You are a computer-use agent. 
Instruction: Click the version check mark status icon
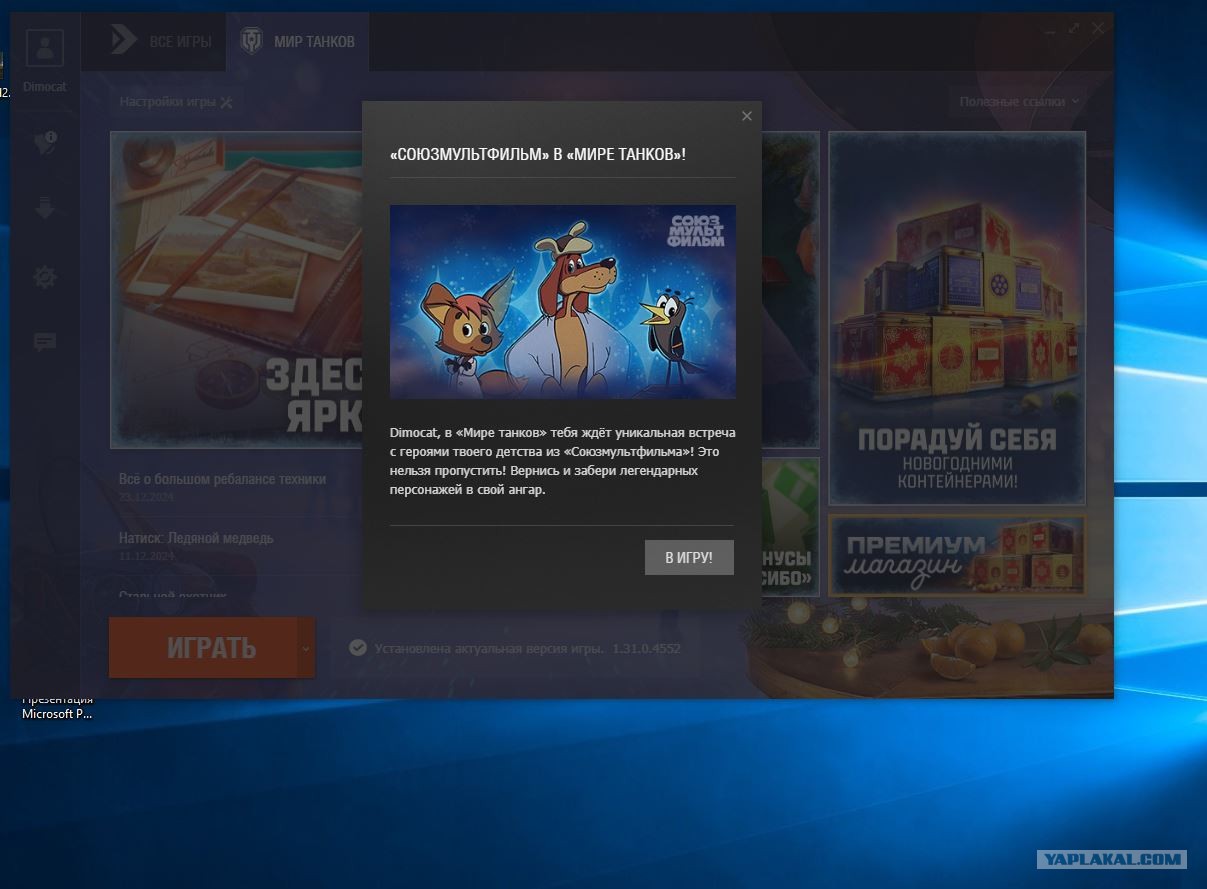[358, 648]
